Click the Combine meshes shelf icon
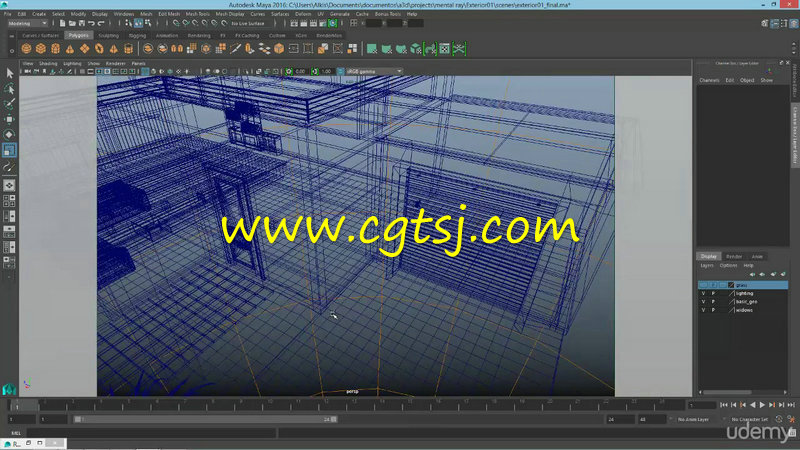The image size is (800, 450). tap(148, 49)
